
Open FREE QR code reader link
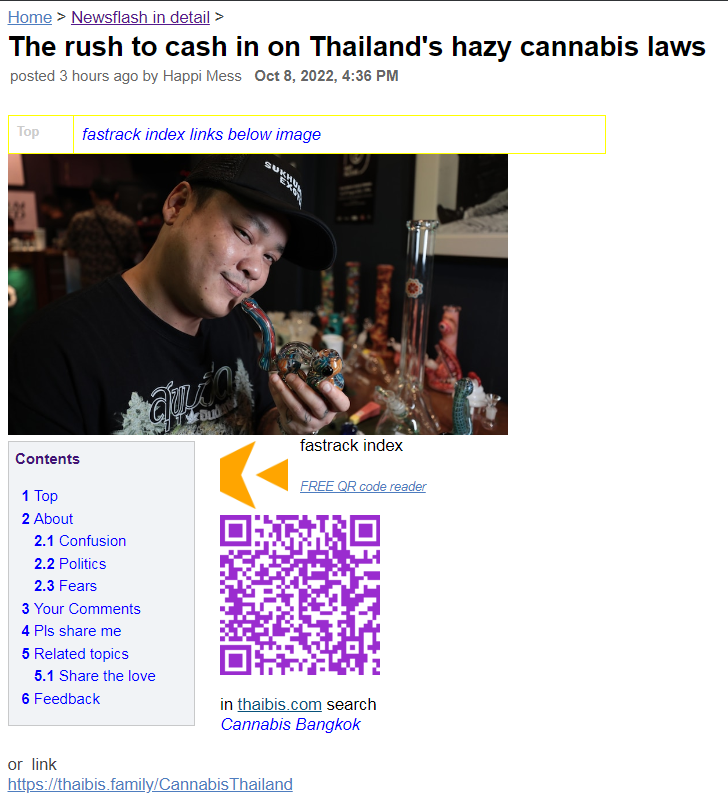(x=363, y=486)
